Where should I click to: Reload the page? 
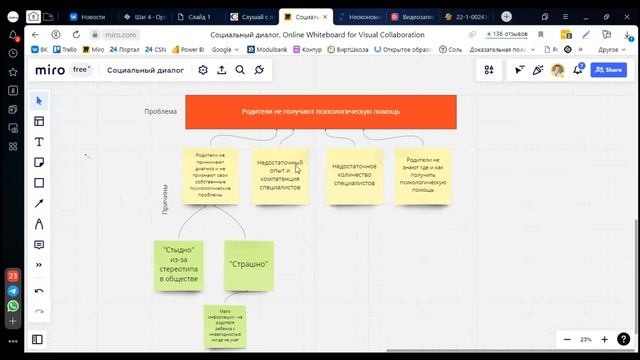click(x=76, y=35)
